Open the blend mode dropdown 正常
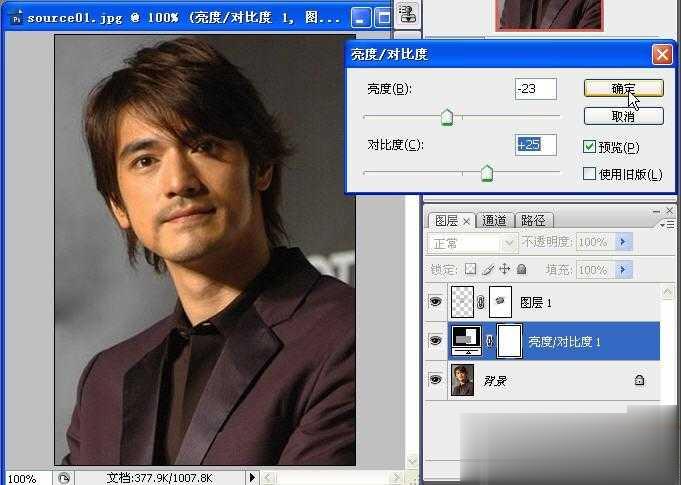The width and height of the screenshot is (681, 485). [x=473, y=243]
